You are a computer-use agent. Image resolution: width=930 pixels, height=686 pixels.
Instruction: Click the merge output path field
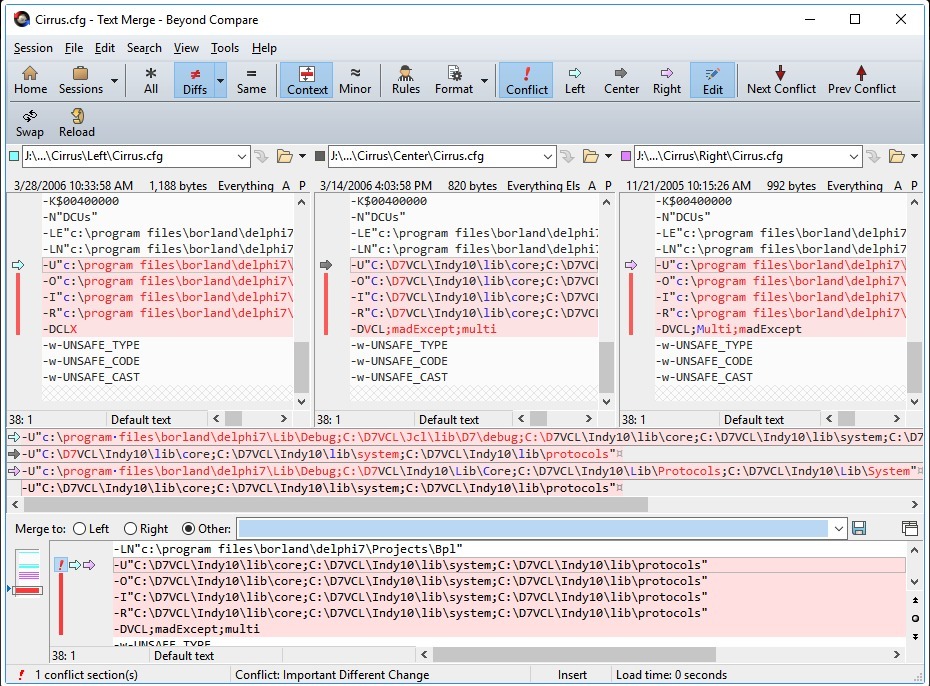532,528
